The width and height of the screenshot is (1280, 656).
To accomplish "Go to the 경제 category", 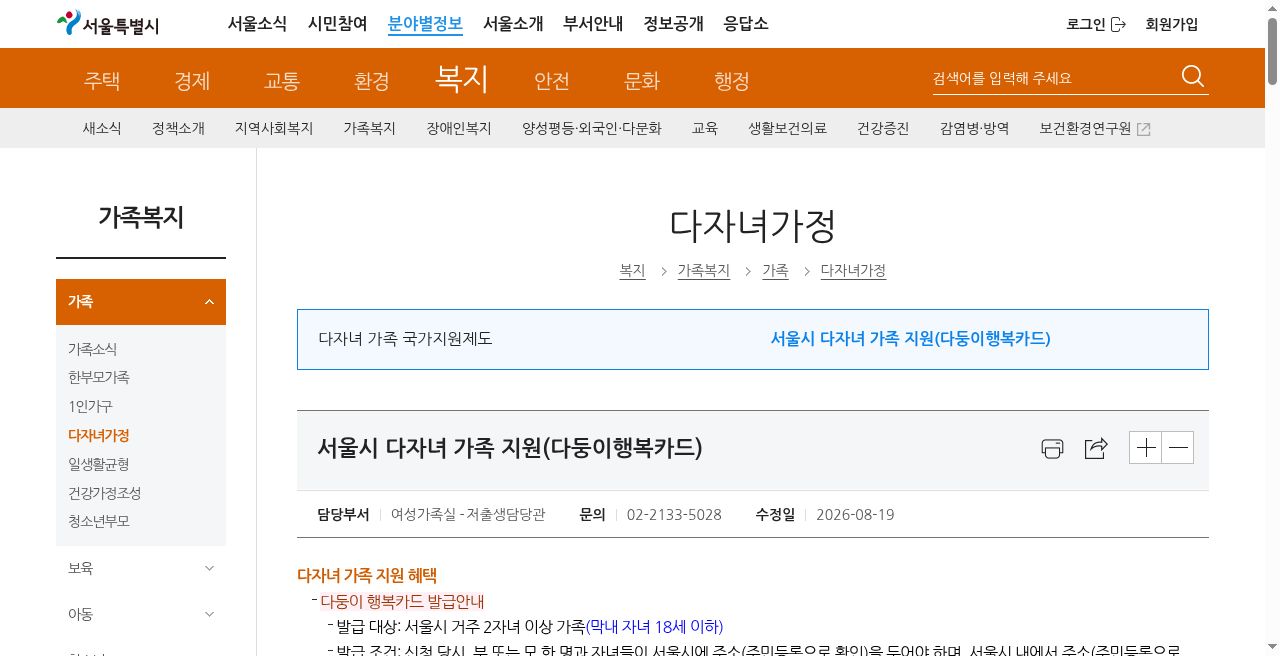I will 192,81.
